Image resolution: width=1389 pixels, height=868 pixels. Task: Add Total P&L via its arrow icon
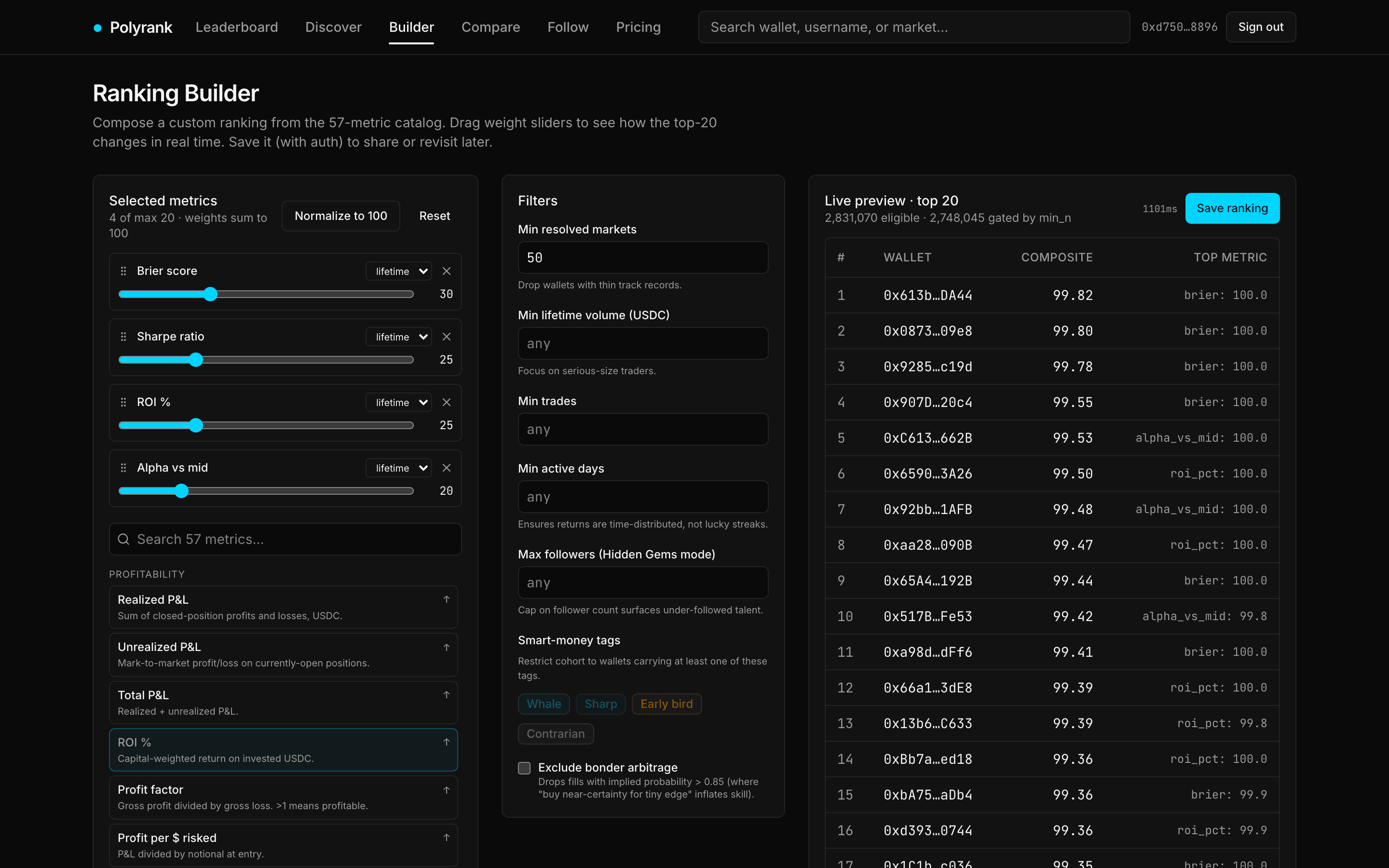(x=447, y=694)
